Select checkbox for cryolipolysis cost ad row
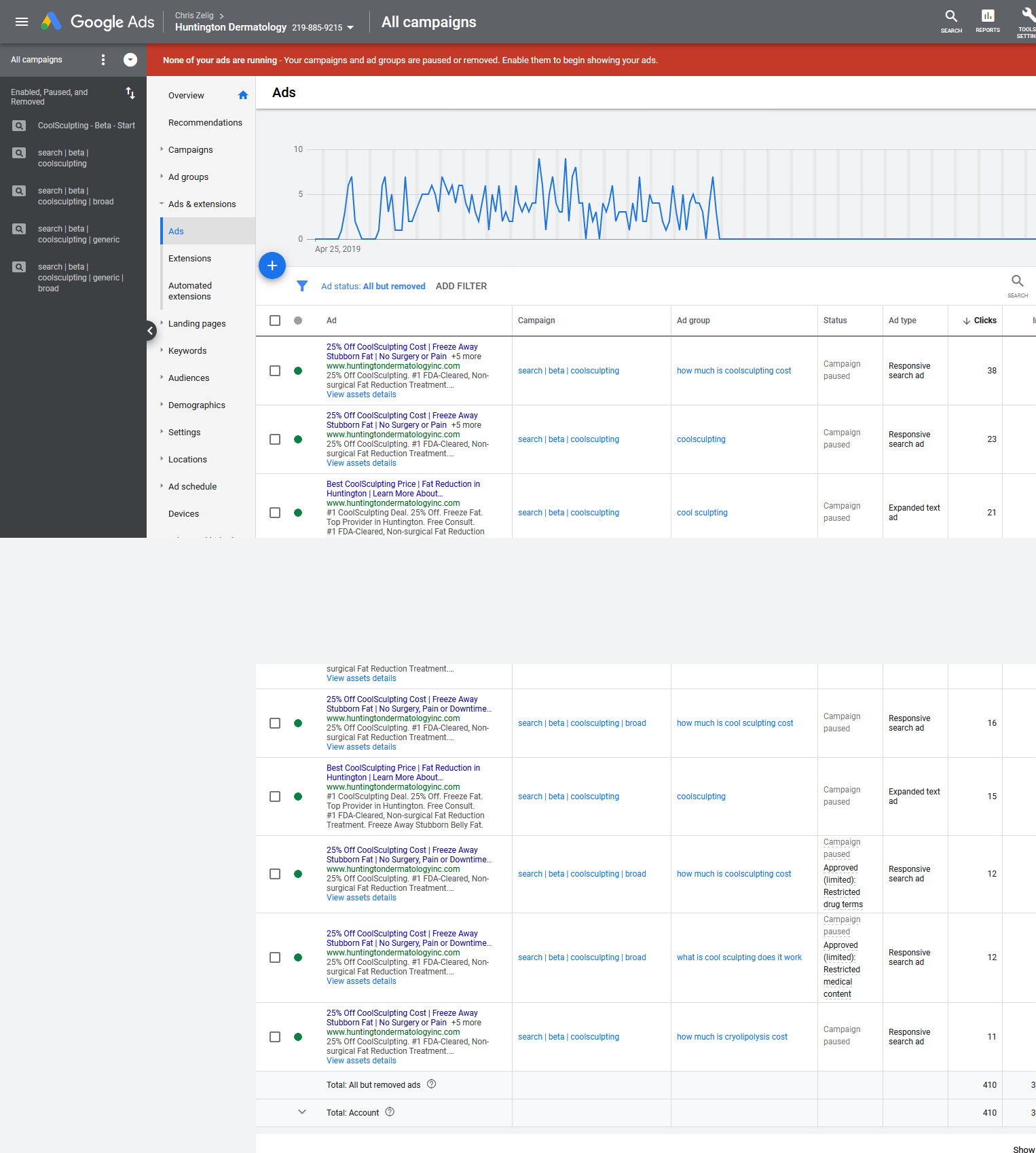Image resolution: width=1036 pixels, height=1153 pixels. tap(275, 1037)
